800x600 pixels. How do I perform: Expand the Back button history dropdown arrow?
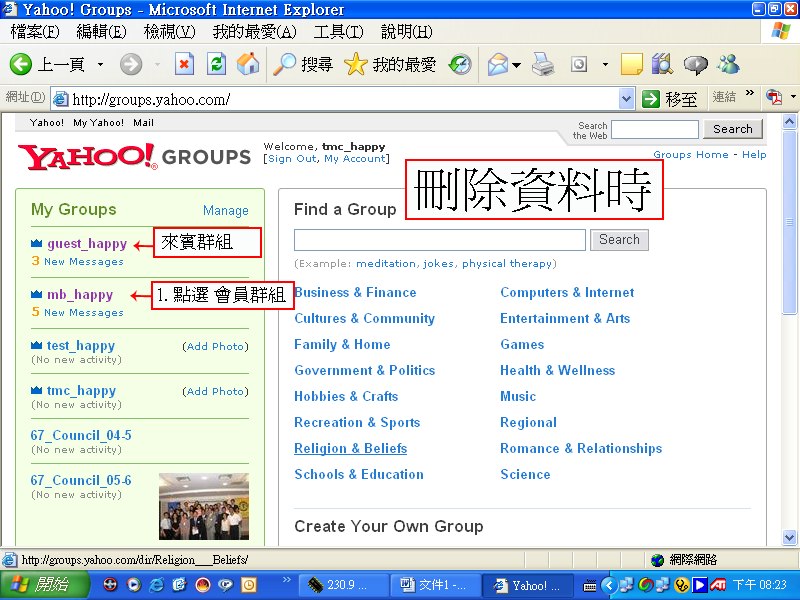click(x=100, y=65)
